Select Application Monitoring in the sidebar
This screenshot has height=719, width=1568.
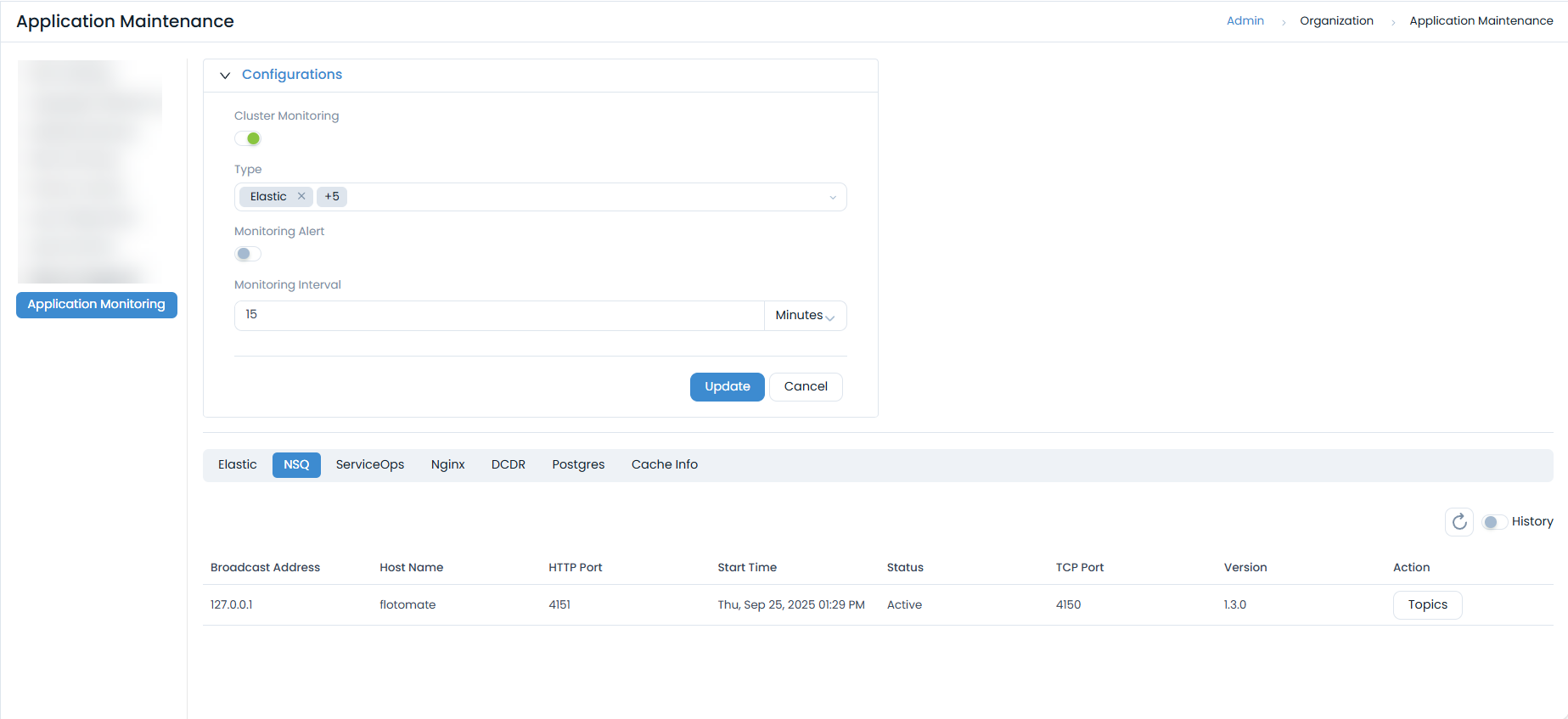(x=97, y=305)
